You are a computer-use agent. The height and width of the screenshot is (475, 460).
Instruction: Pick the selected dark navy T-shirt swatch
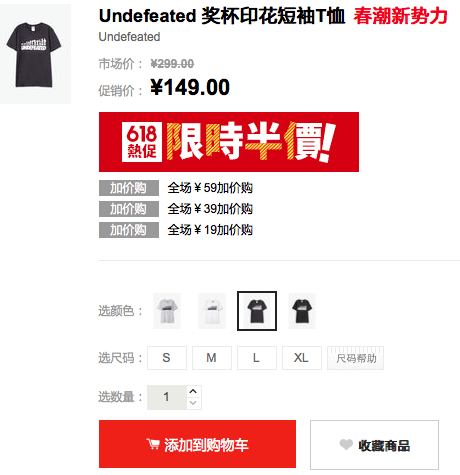click(x=257, y=311)
